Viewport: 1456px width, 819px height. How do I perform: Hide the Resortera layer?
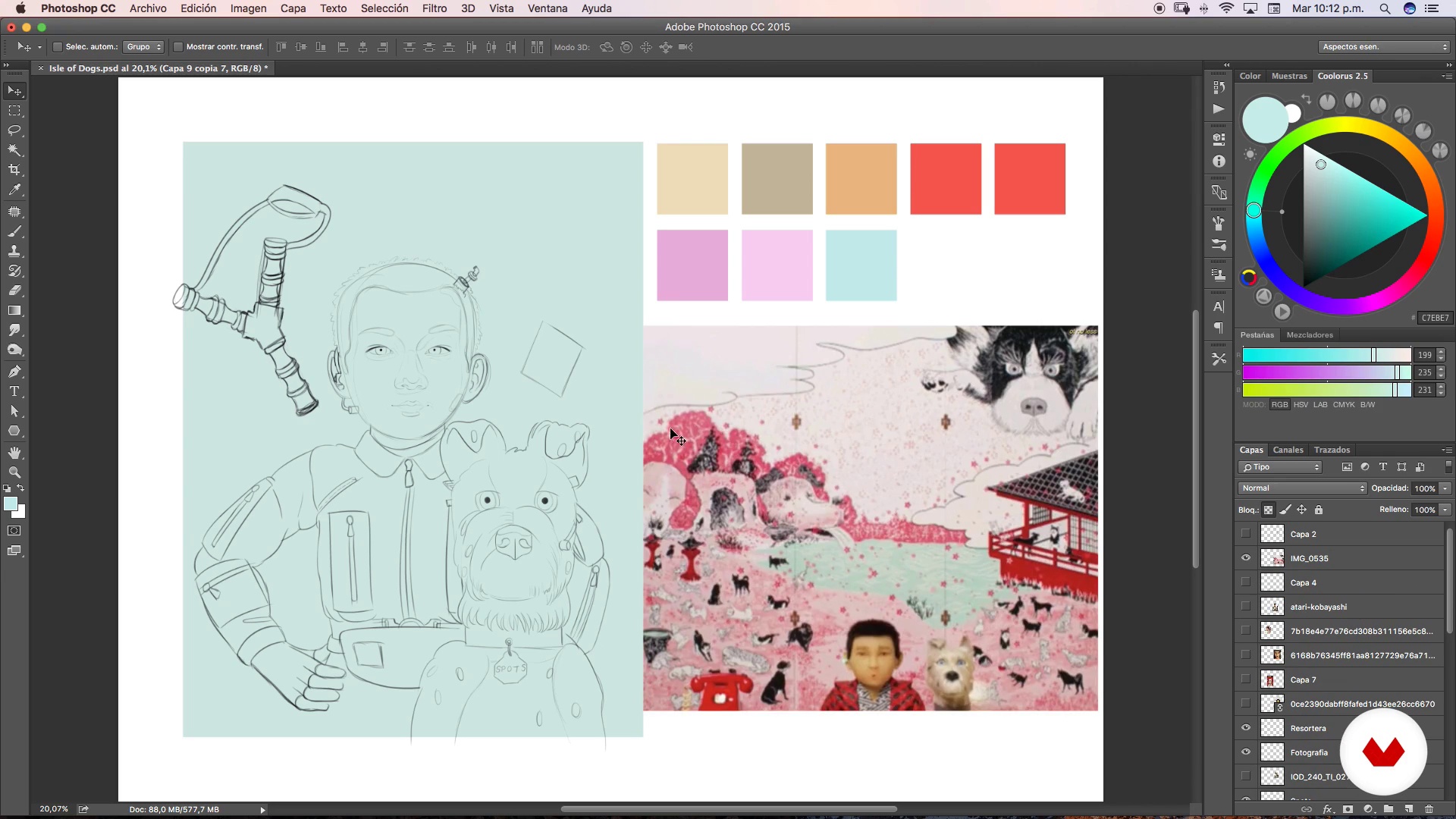coord(1246,728)
